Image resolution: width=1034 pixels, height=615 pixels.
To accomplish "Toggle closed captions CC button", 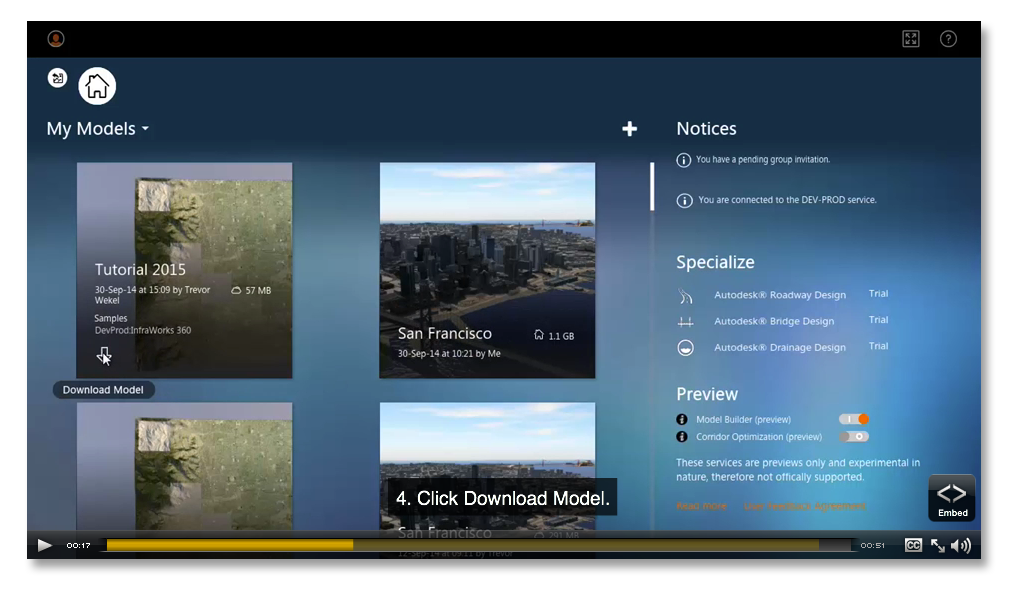I will [913, 545].
